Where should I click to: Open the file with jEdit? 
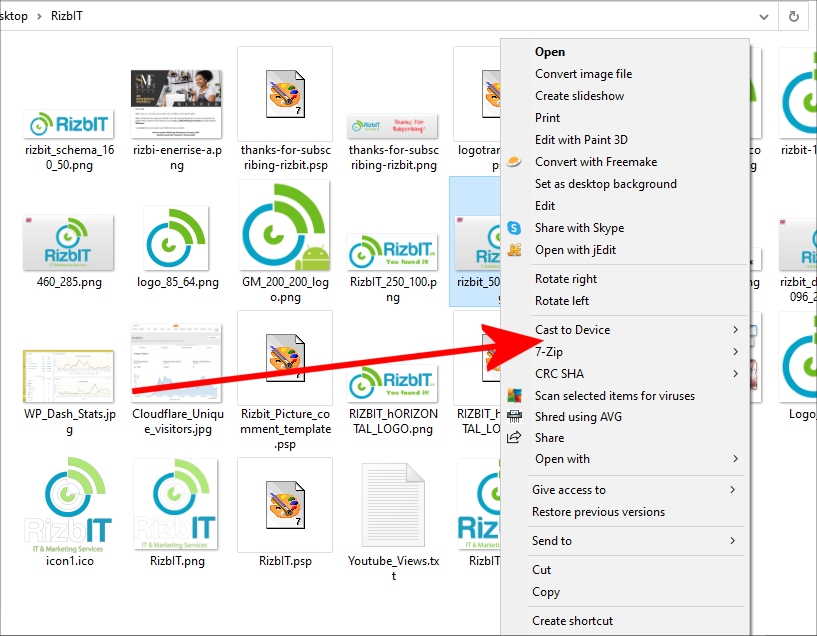[578, 250]
